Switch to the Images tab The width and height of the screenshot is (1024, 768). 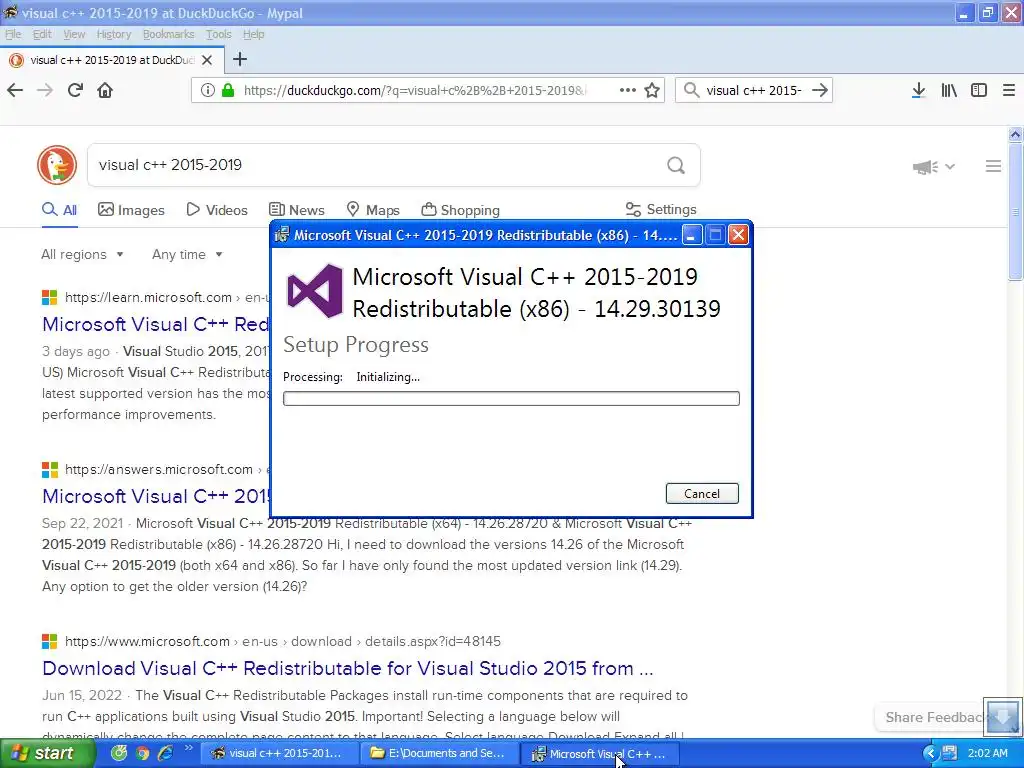coord(131,210)
